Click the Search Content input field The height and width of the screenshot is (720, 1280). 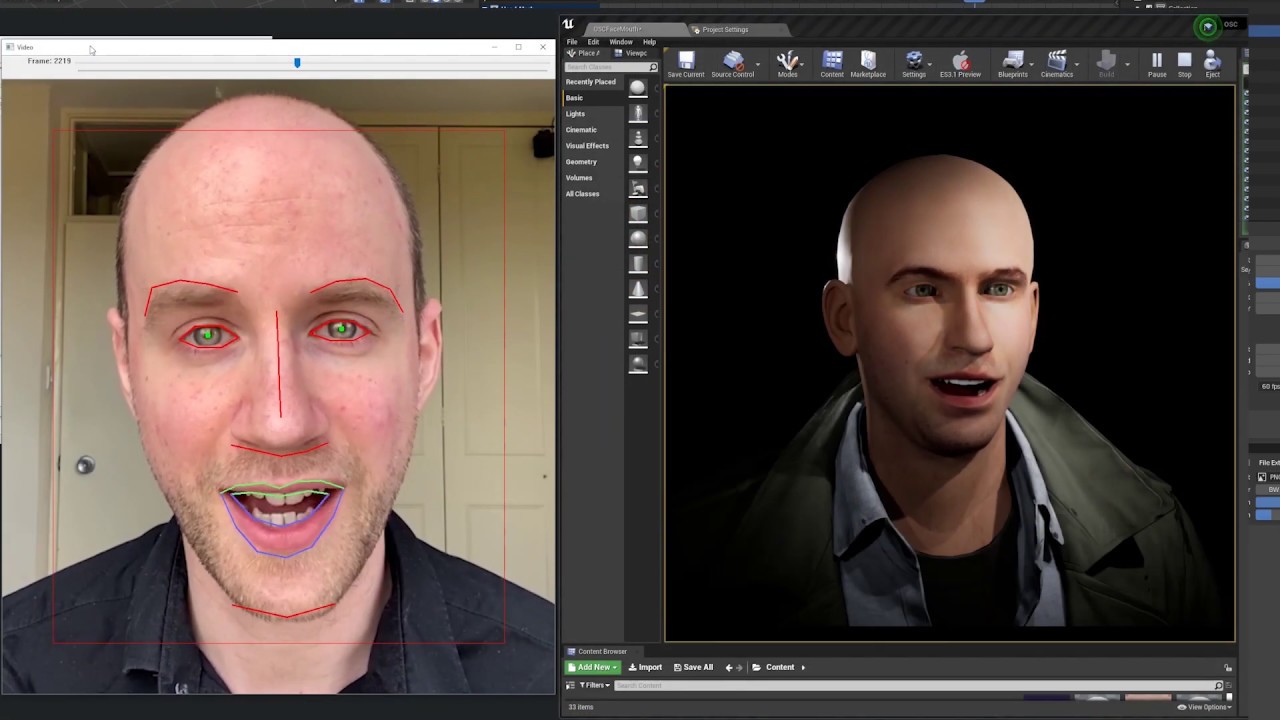pyautogui.click(x=917, y=685)
